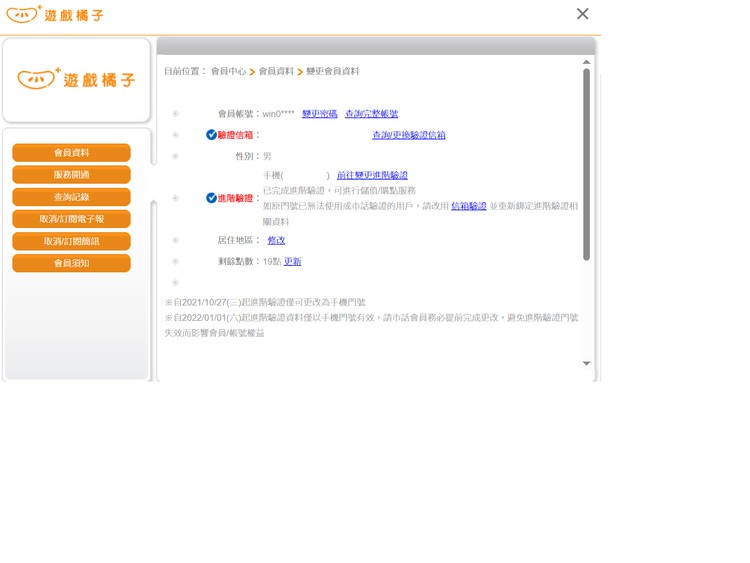The image size is (750, 563).
Task: Open the 會員資料 sidebar button
Action: coord(71,153)
